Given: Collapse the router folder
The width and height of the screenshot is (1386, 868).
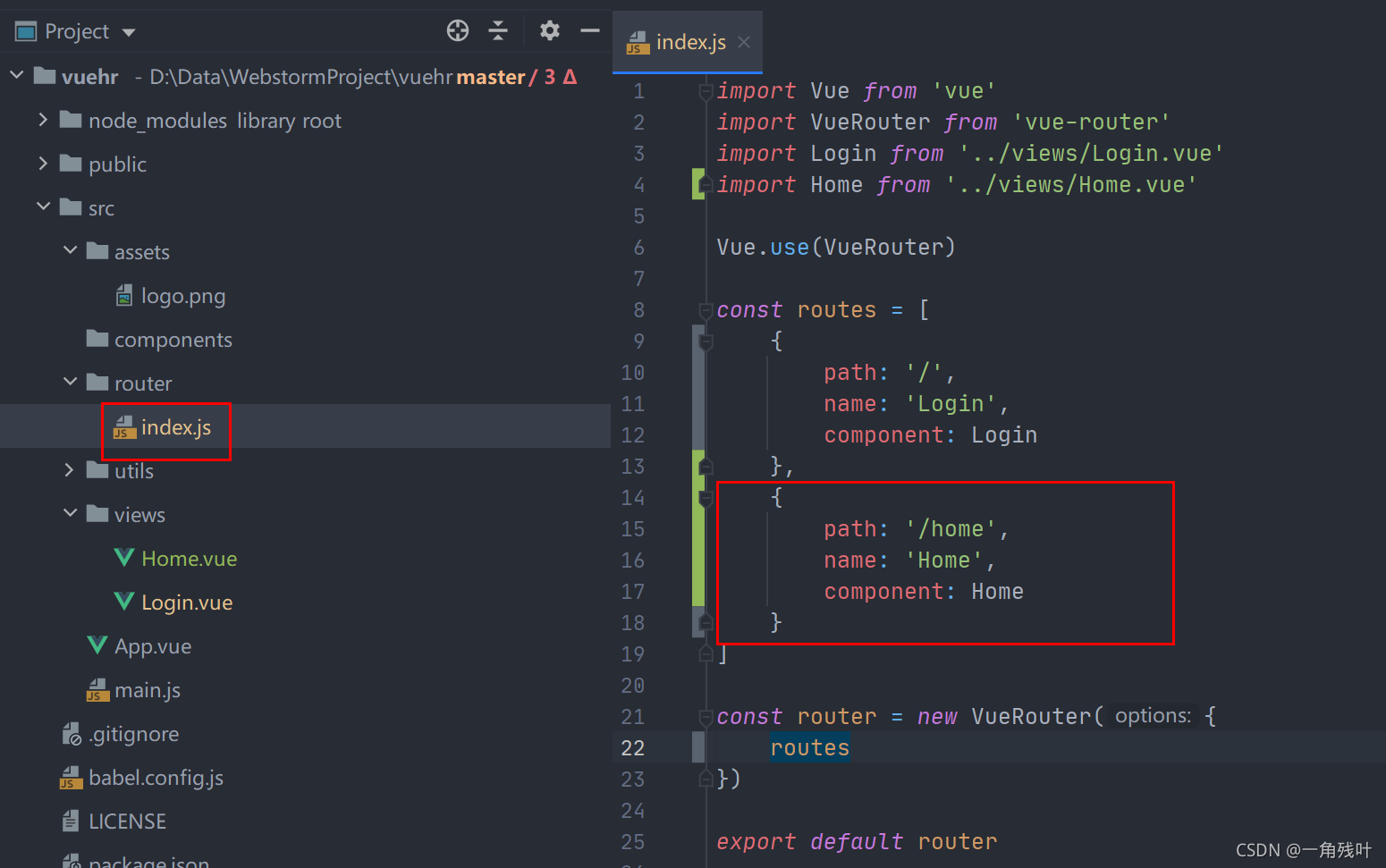Looking at the screenshot, I should coord(71,382).
